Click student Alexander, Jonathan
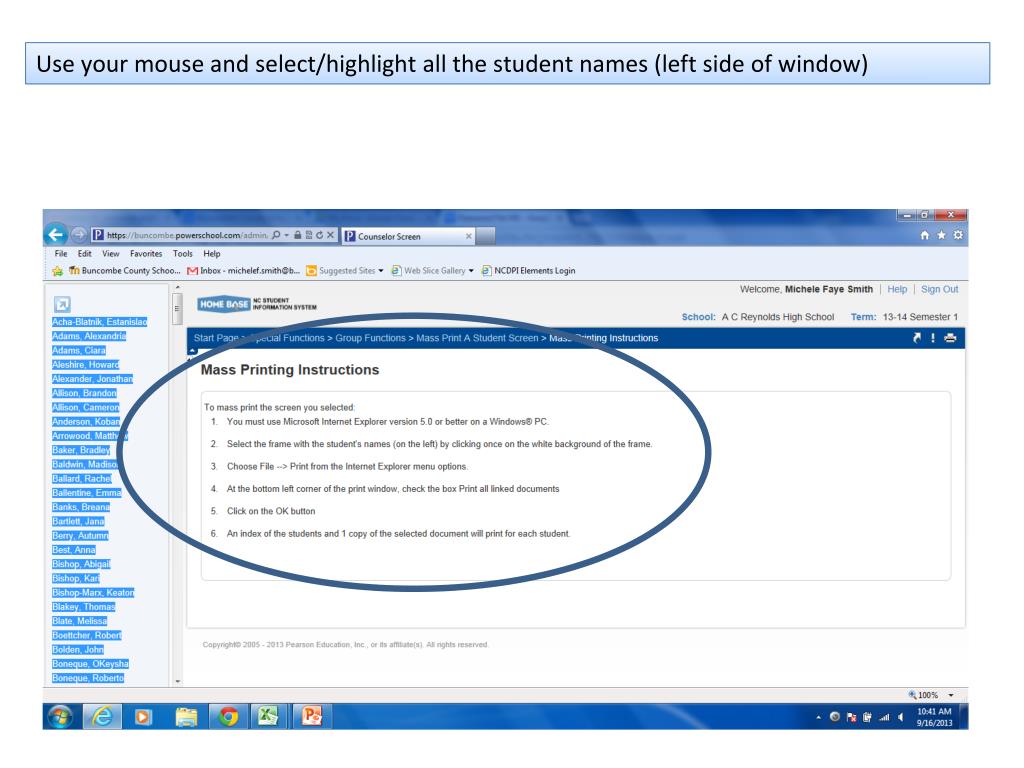1024x768 pixels. point(92,379)
